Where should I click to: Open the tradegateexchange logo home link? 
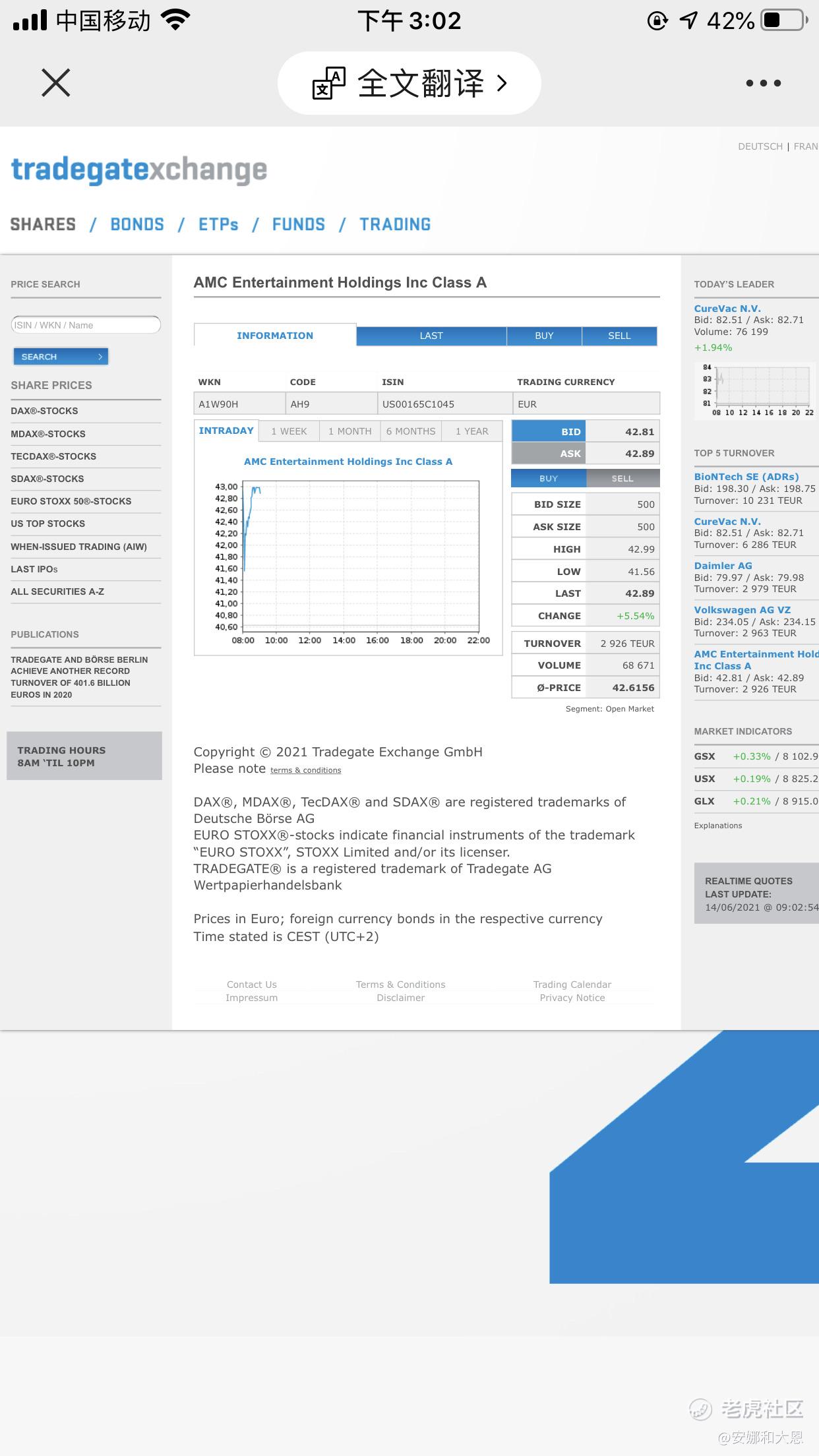click(x=139, y=169)
